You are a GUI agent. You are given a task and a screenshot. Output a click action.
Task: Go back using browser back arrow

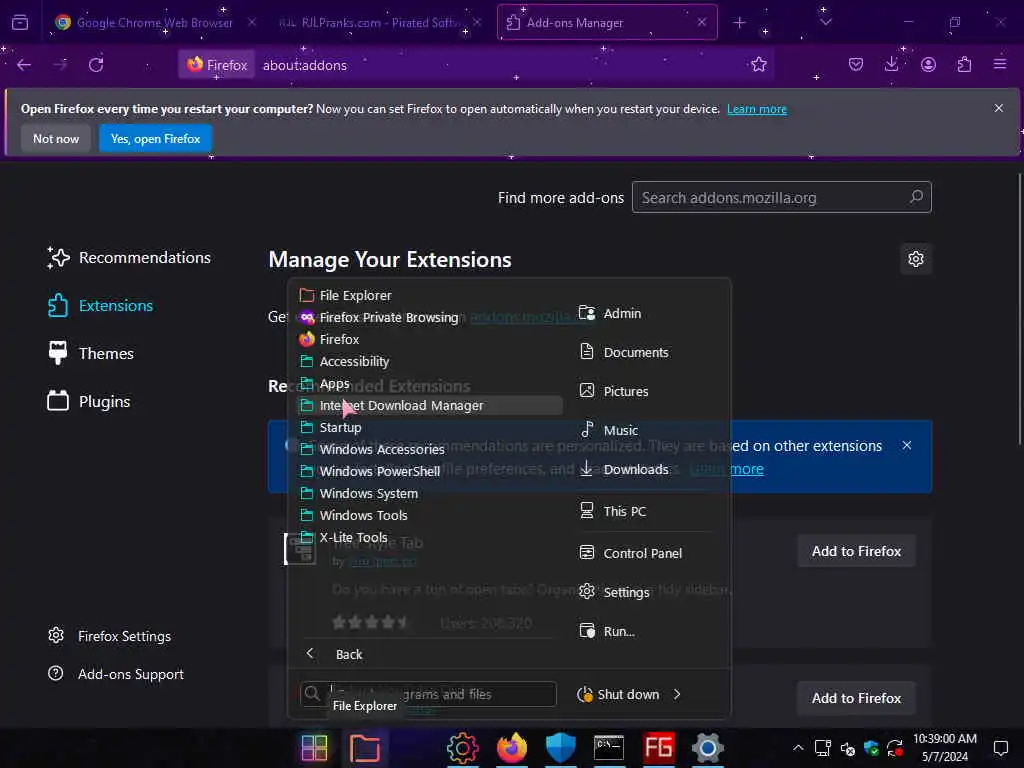[24, 65]
